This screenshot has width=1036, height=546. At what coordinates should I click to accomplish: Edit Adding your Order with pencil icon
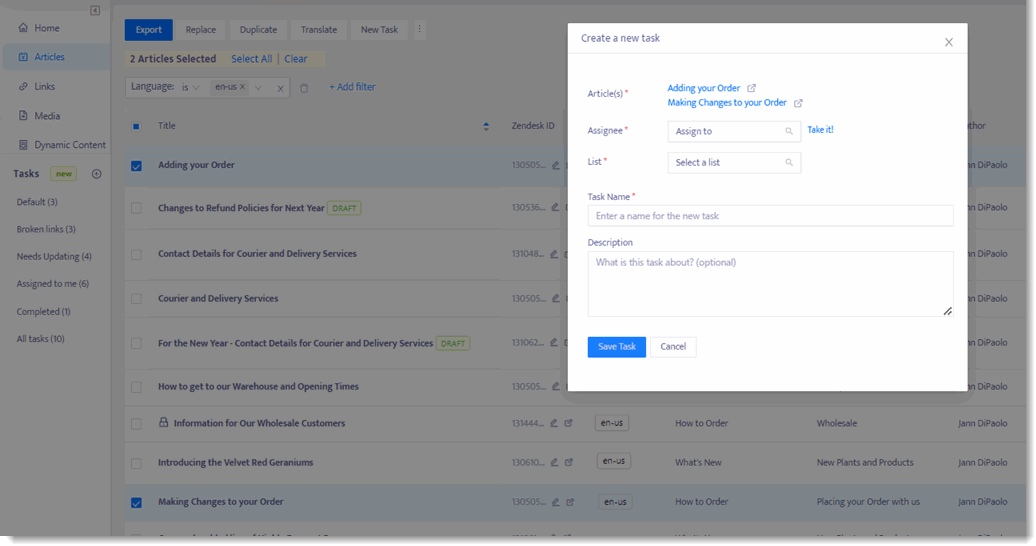tap(556, 165)
